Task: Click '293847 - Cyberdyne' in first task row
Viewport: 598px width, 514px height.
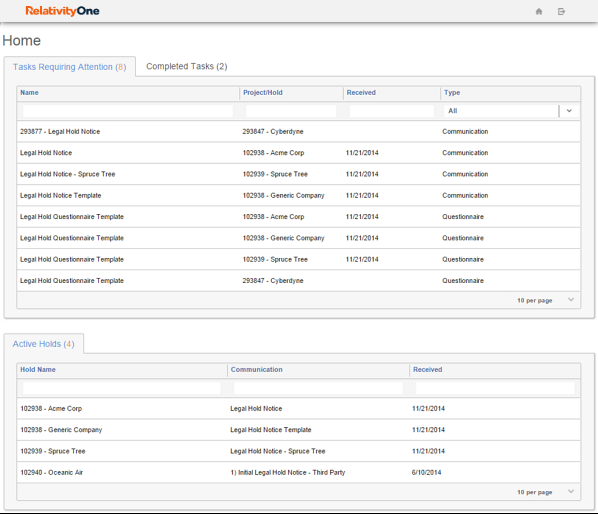Action: pos(273,132)
